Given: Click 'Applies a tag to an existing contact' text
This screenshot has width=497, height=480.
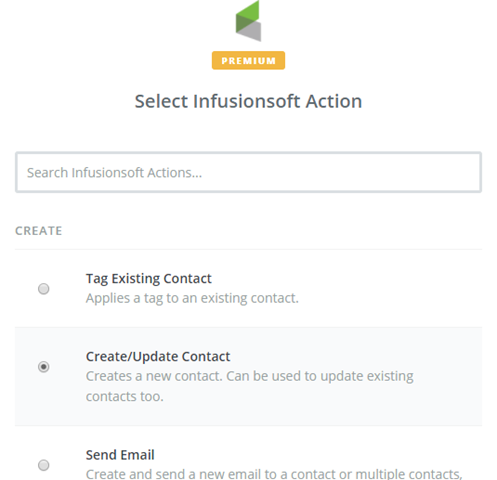Looking at the screenshot, I should tap(192, 298).
